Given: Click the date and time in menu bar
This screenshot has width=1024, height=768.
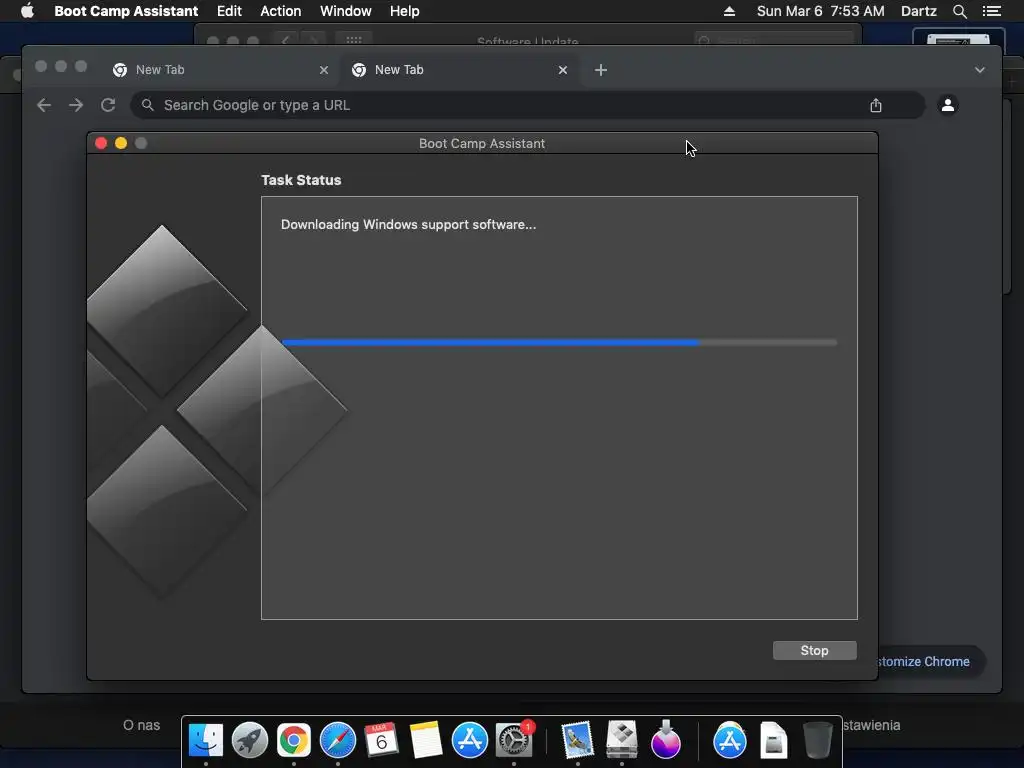Looking at the screenshot, I should coord(820,11).
